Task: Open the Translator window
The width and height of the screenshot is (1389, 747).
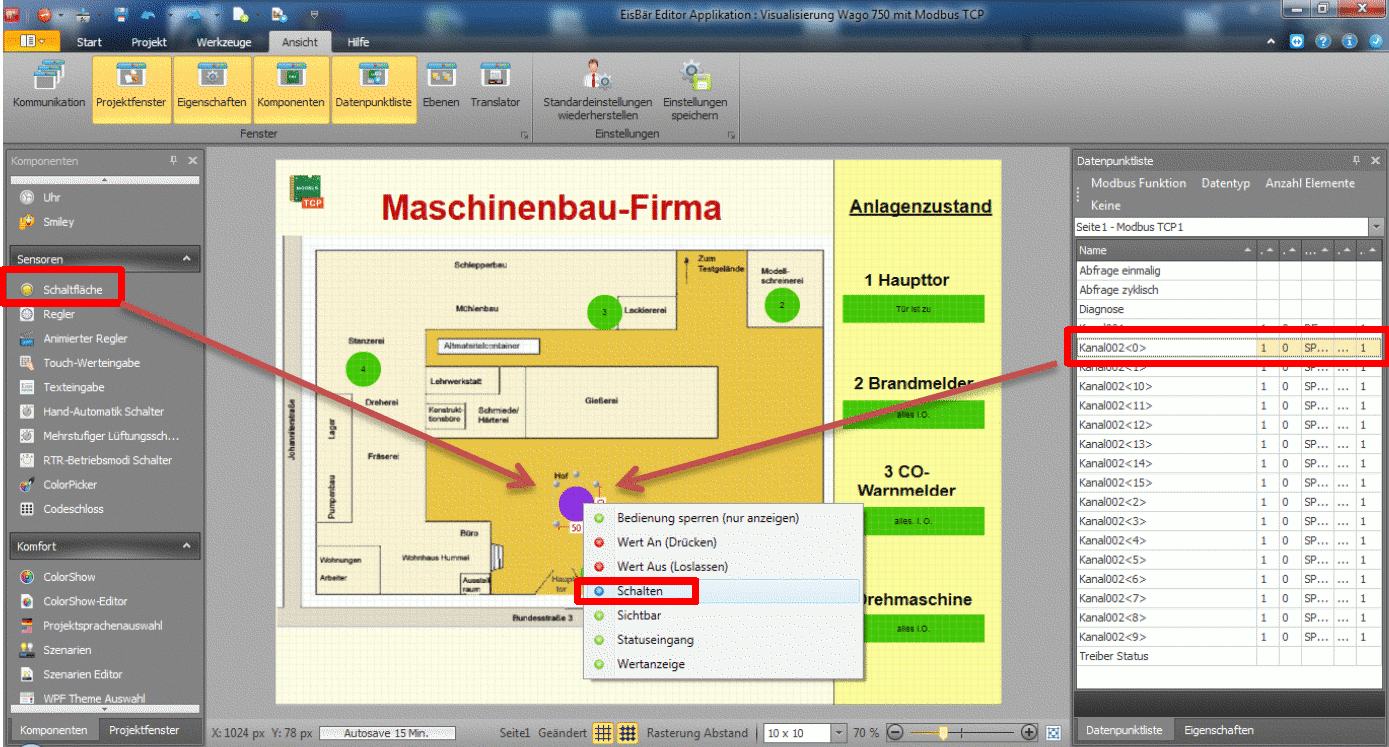Action: (495, 86)
